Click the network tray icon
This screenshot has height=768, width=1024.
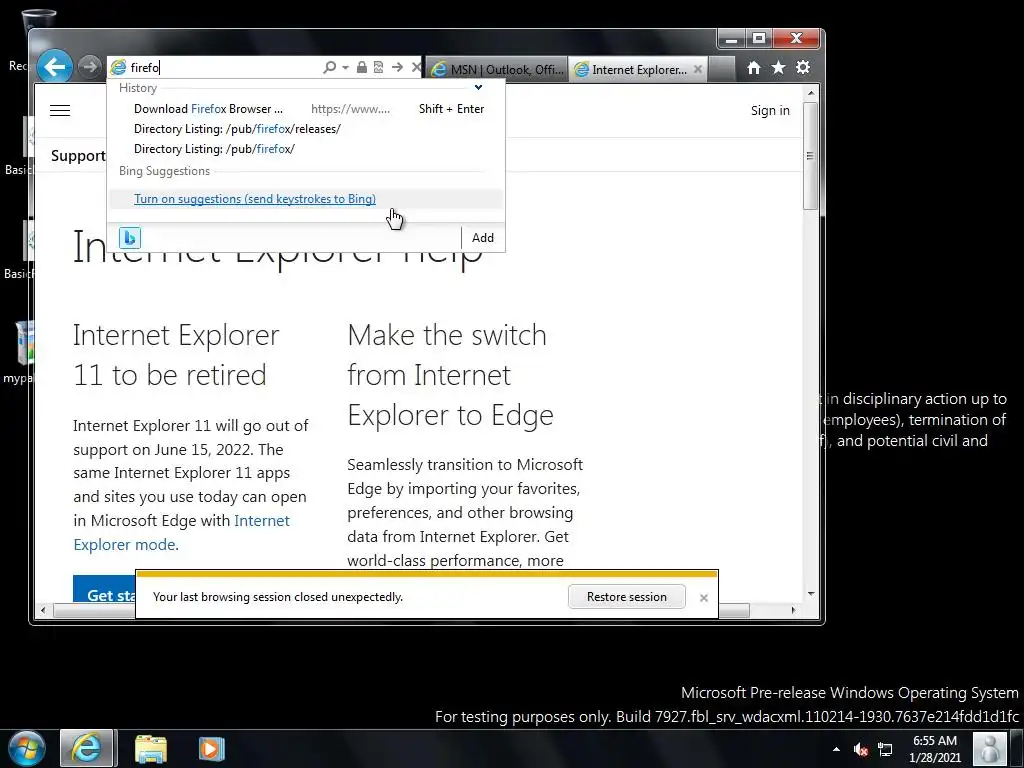(885, 749)
